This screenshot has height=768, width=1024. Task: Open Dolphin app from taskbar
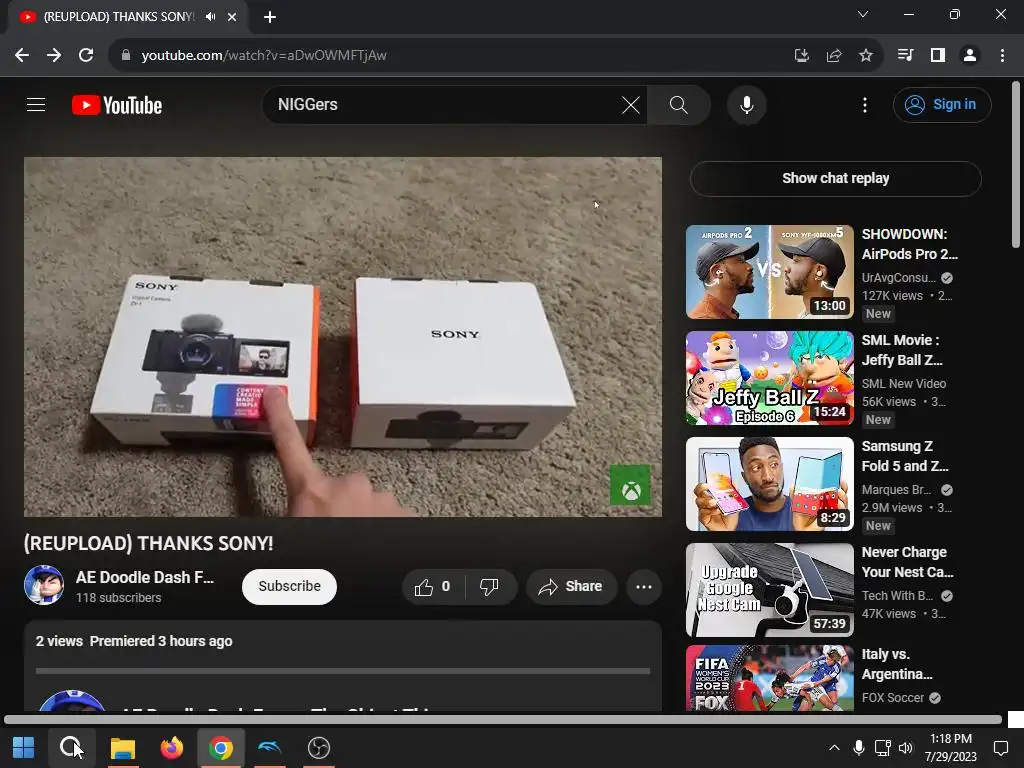tap(270, 748)
